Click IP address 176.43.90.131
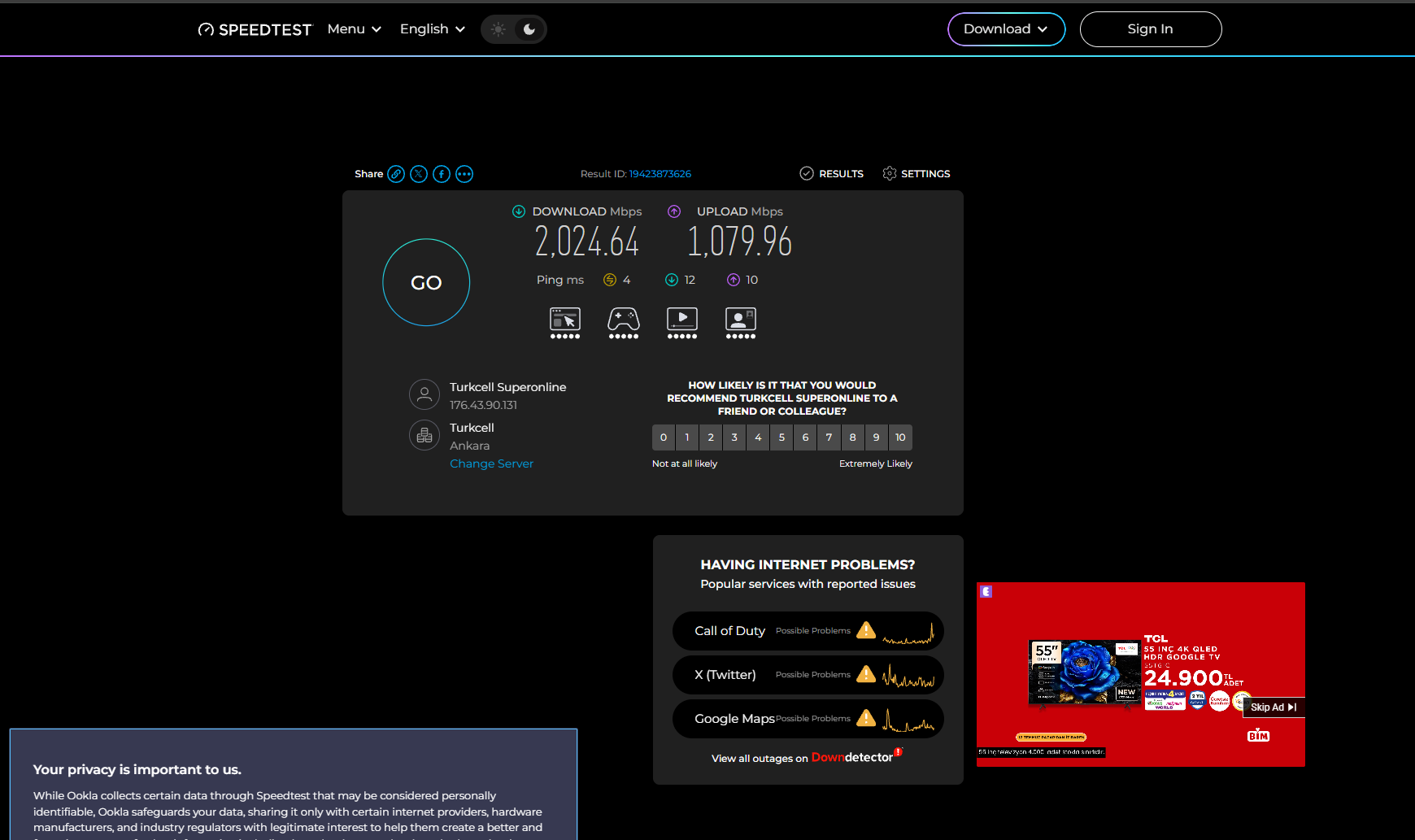Viewport: 1415px width, 840px height. coord(483,405)
